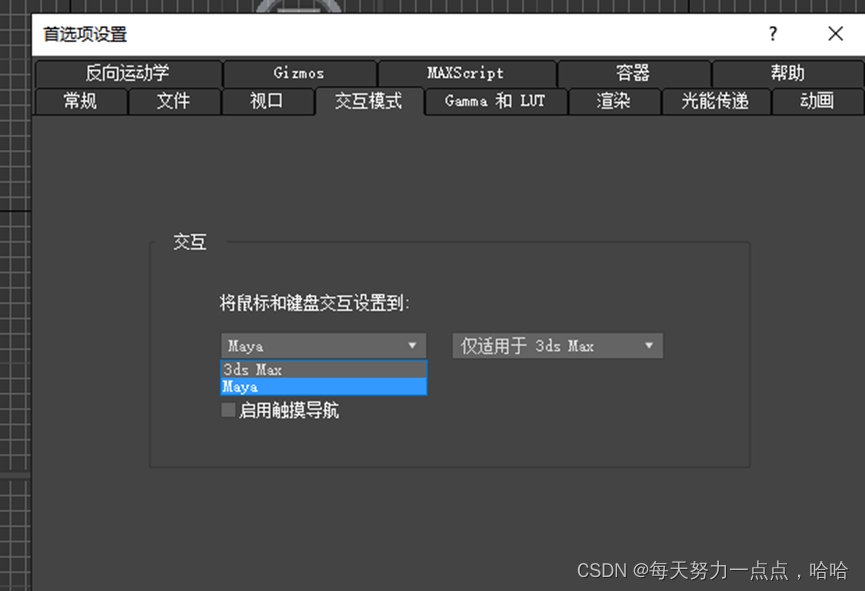The image size is (865, 591).
Task: Open the 光能传递 tab
Action: tap(716, 102)
